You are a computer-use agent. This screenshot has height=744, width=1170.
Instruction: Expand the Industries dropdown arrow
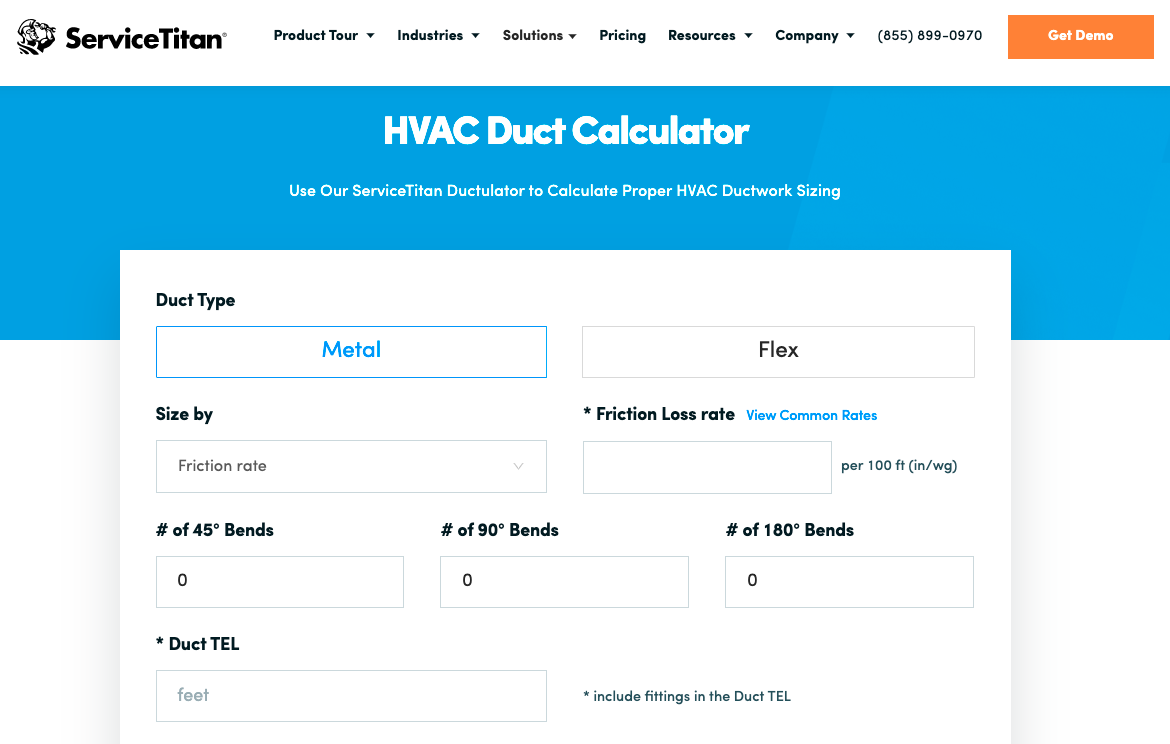click(x=476, y=35)
